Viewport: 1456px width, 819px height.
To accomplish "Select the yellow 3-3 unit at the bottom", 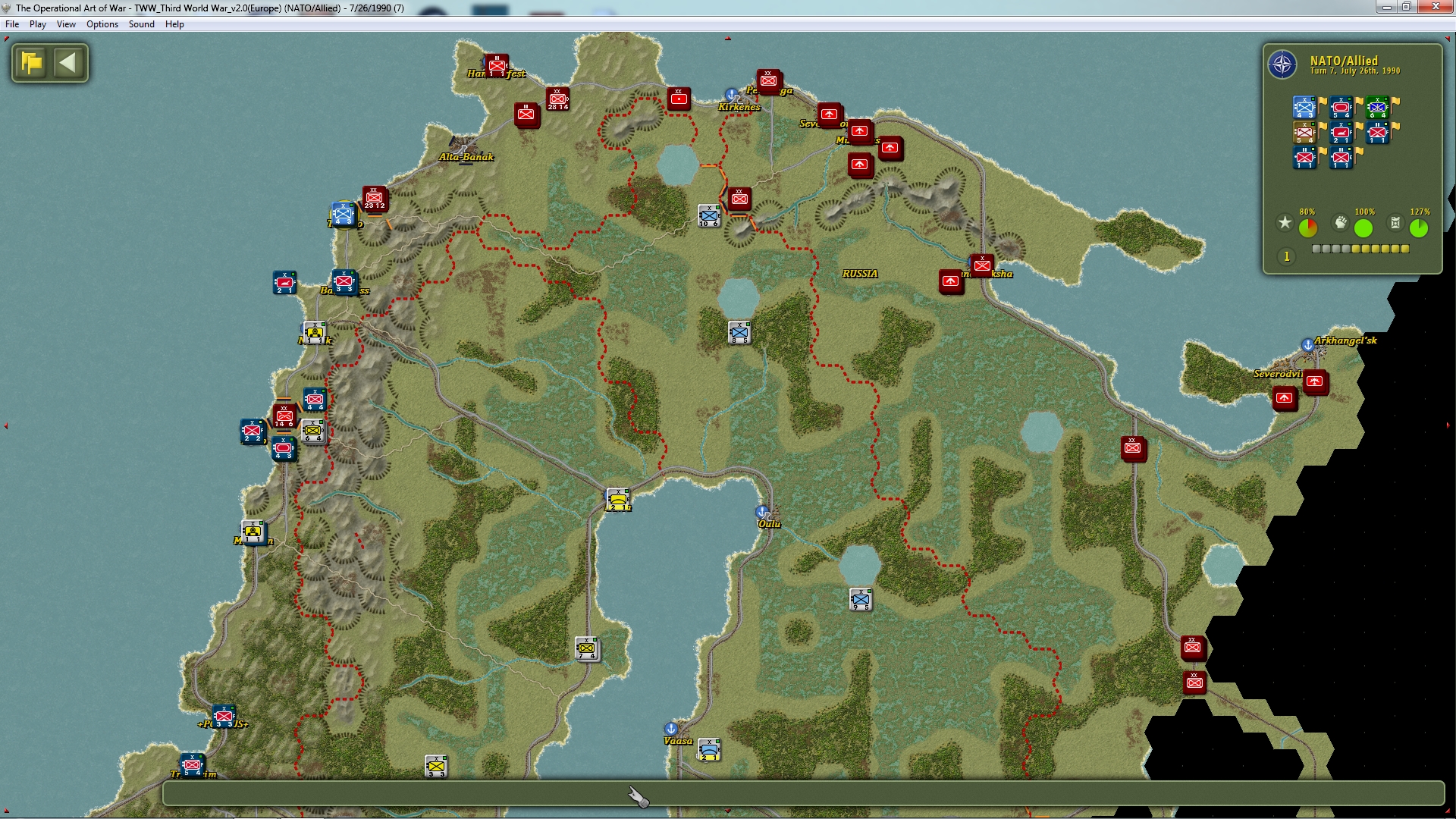I will coord(436,766).
